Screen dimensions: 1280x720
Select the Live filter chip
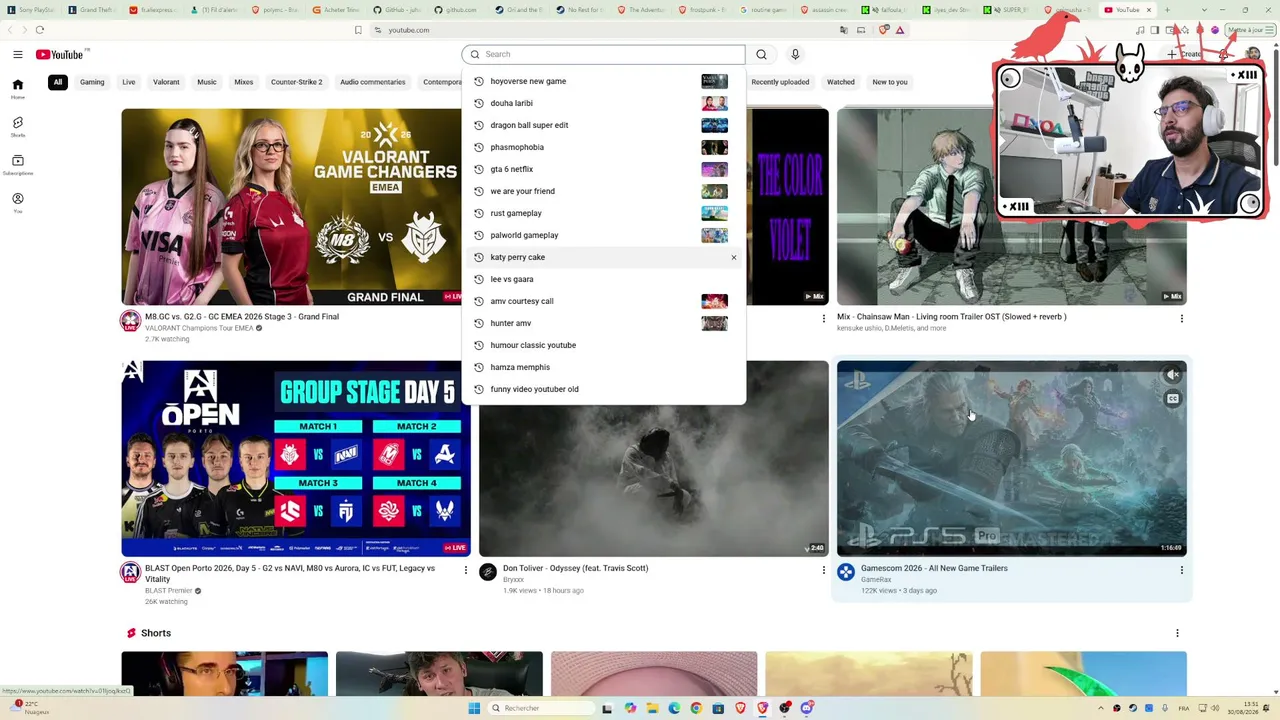click(129, 82)
